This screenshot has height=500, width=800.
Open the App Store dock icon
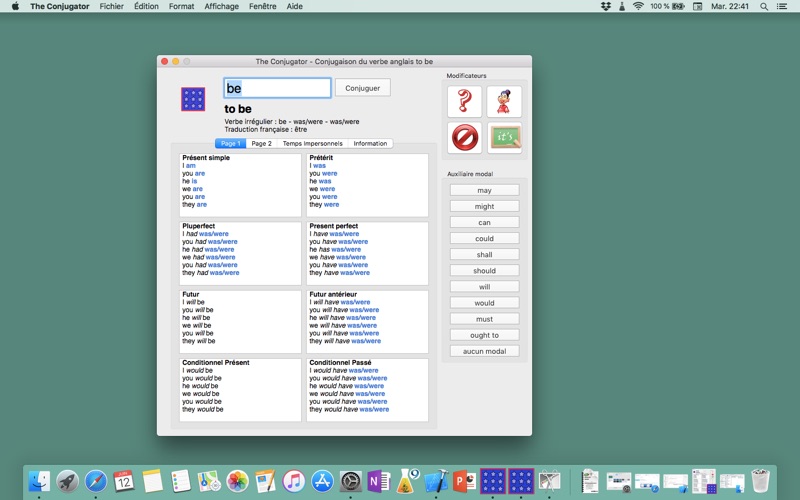tap(322, 481)
